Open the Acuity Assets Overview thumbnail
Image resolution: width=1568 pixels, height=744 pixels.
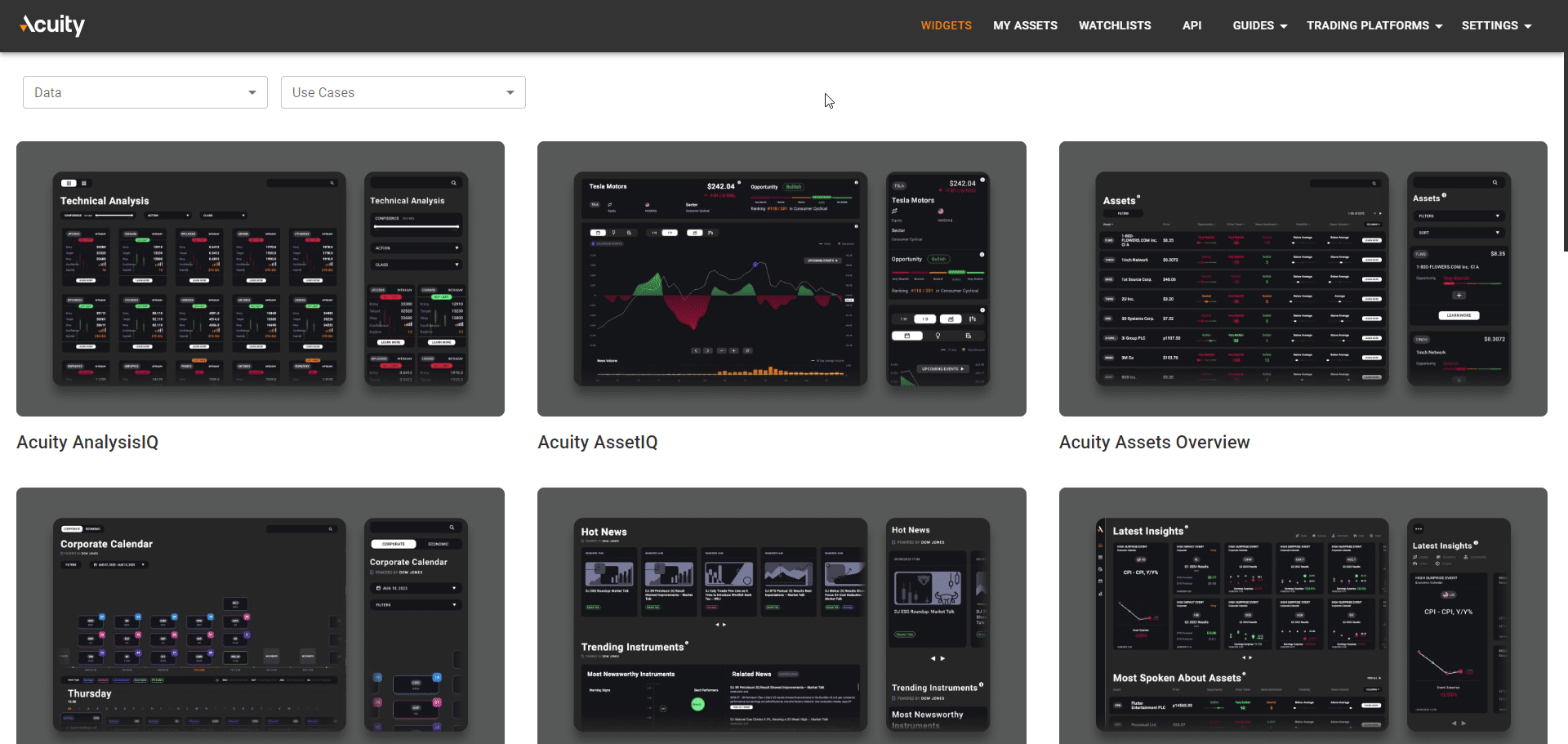point(1303,278)
